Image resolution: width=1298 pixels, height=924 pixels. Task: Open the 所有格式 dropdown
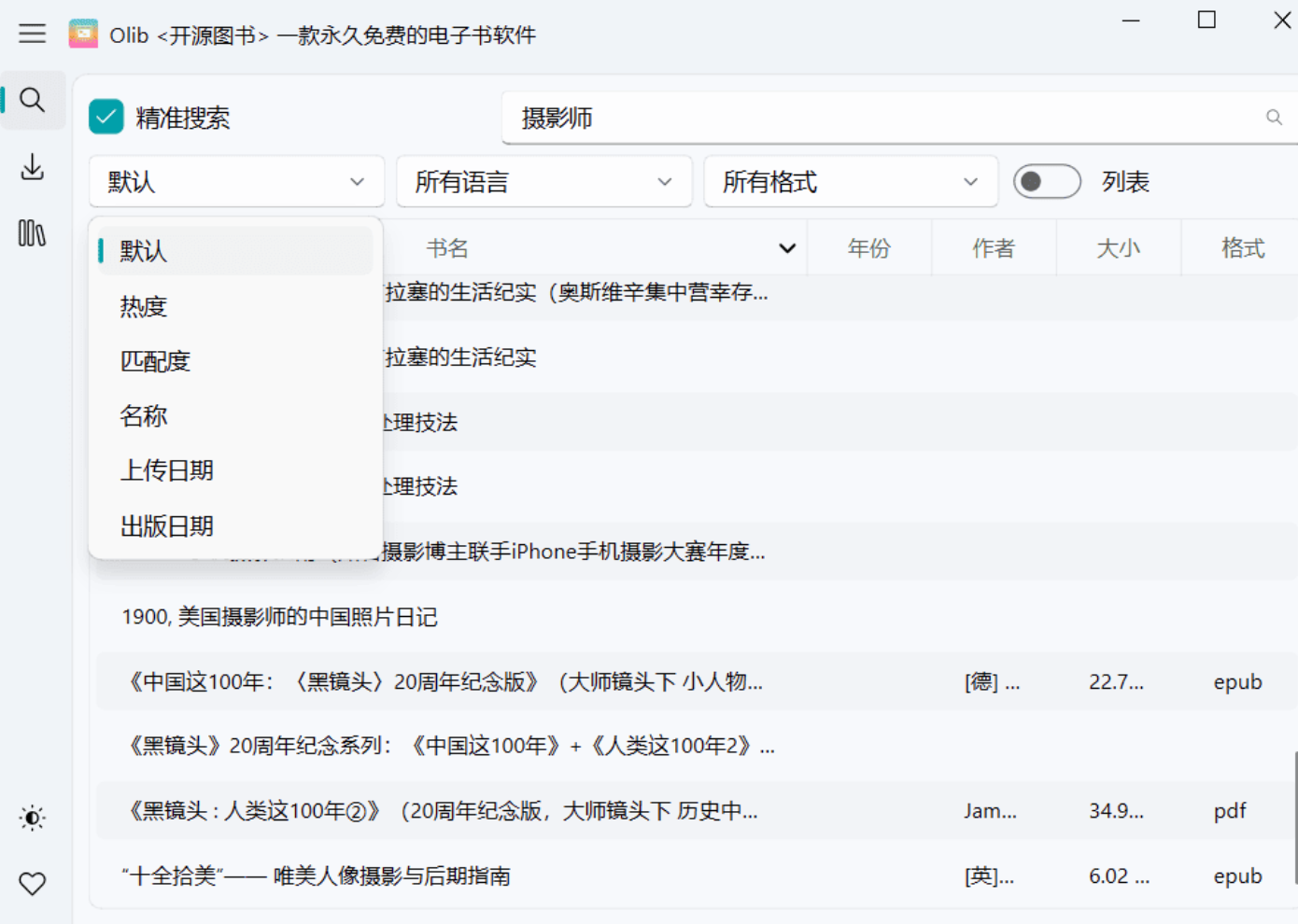(851, 181)
